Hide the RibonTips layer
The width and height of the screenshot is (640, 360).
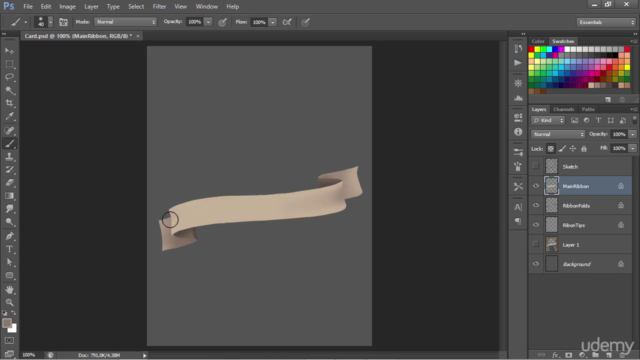(536, 225)
